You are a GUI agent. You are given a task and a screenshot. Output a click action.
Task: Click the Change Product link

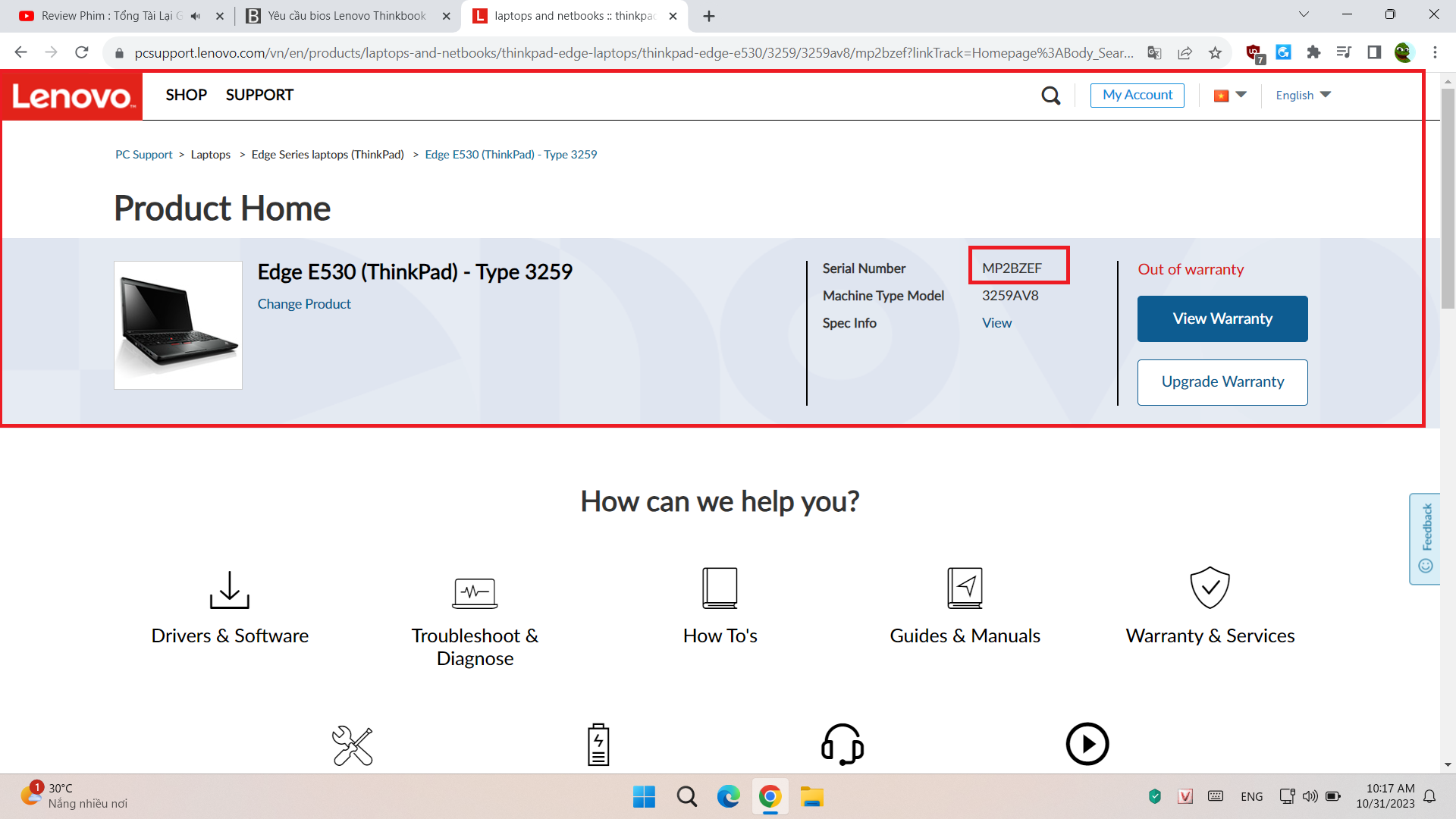click(304, 304)
